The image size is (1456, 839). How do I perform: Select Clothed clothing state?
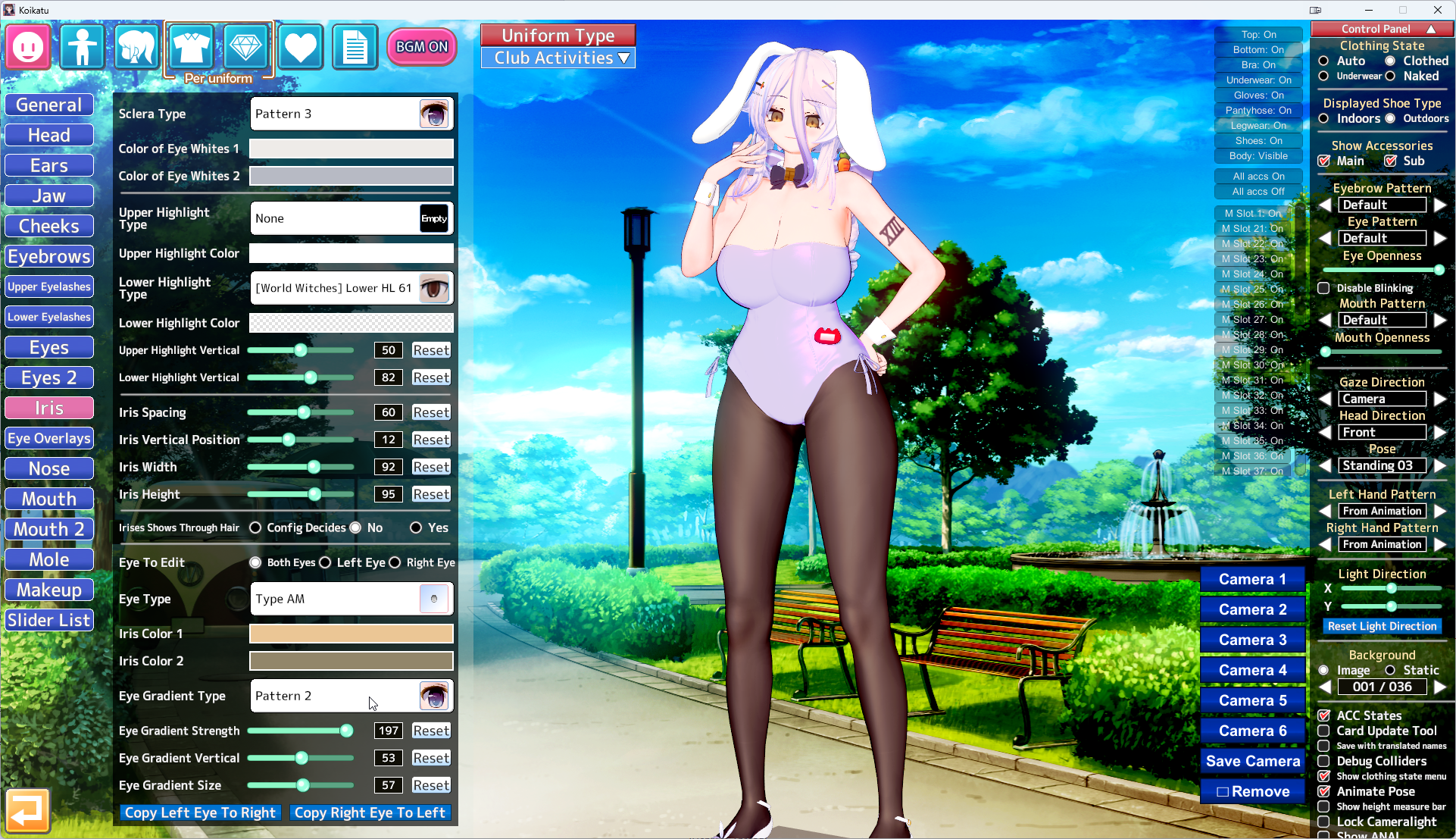tap(1390, 61)
